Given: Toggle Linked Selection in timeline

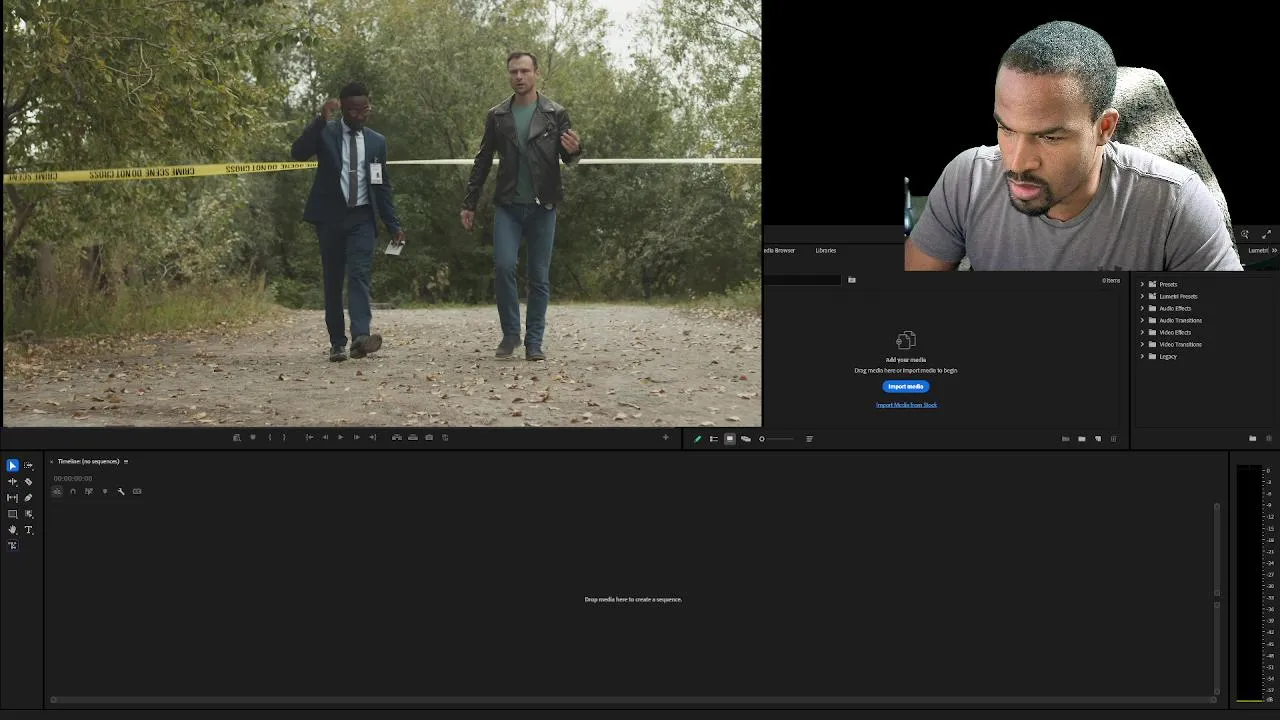Looking at the screenshot, I should point(89,491).
